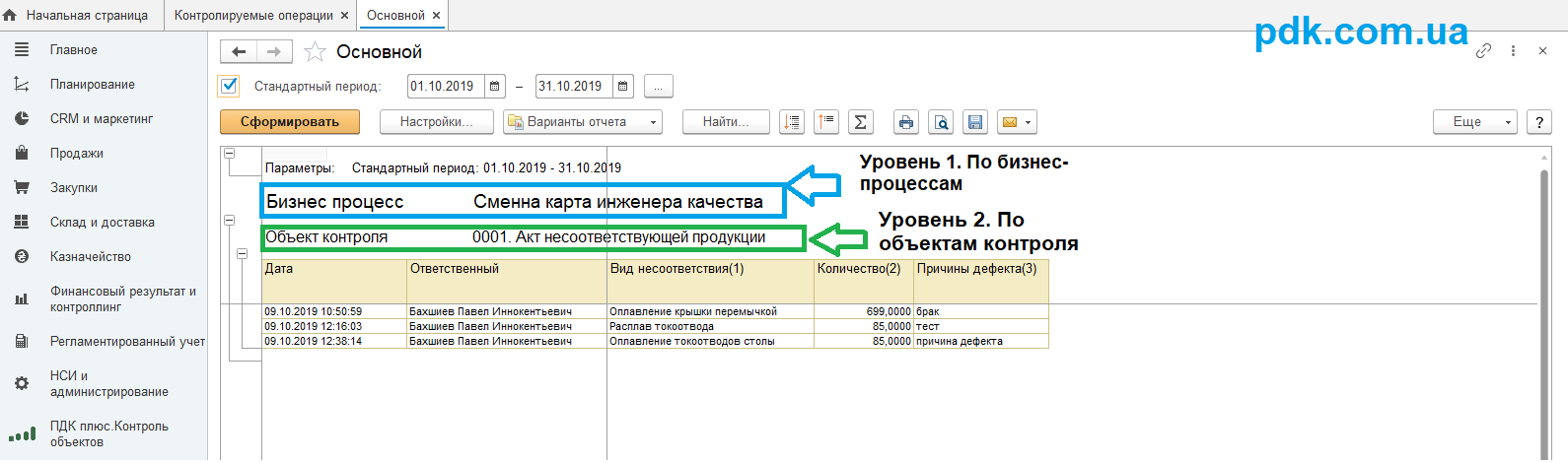Select the cell Расплав токоотвода

tap(710, 326)
